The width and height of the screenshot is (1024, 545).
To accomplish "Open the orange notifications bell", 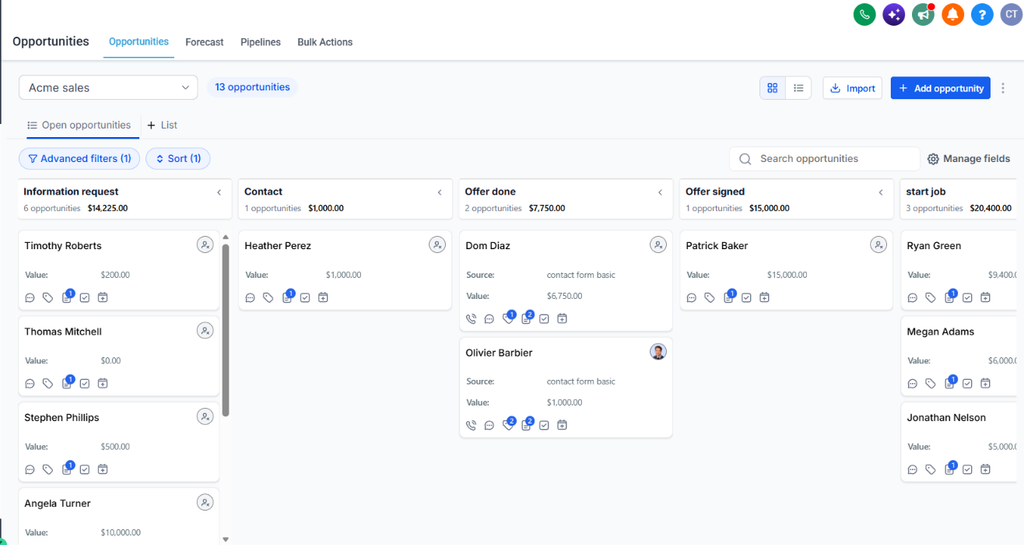I will coord(952,14).
